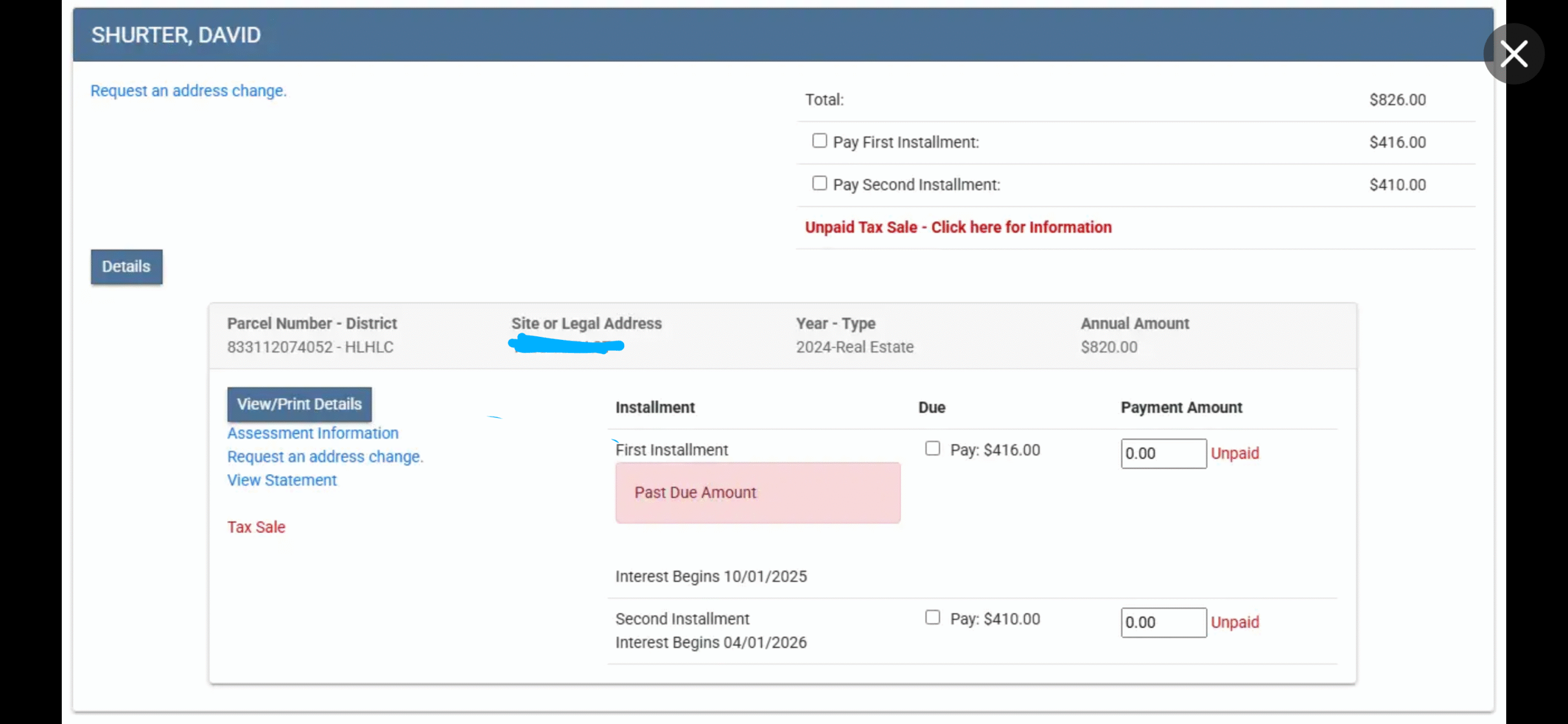1568x724 pixels.
Task: Open Unpaid Tax Sale information link
Action: coord(957,227)
